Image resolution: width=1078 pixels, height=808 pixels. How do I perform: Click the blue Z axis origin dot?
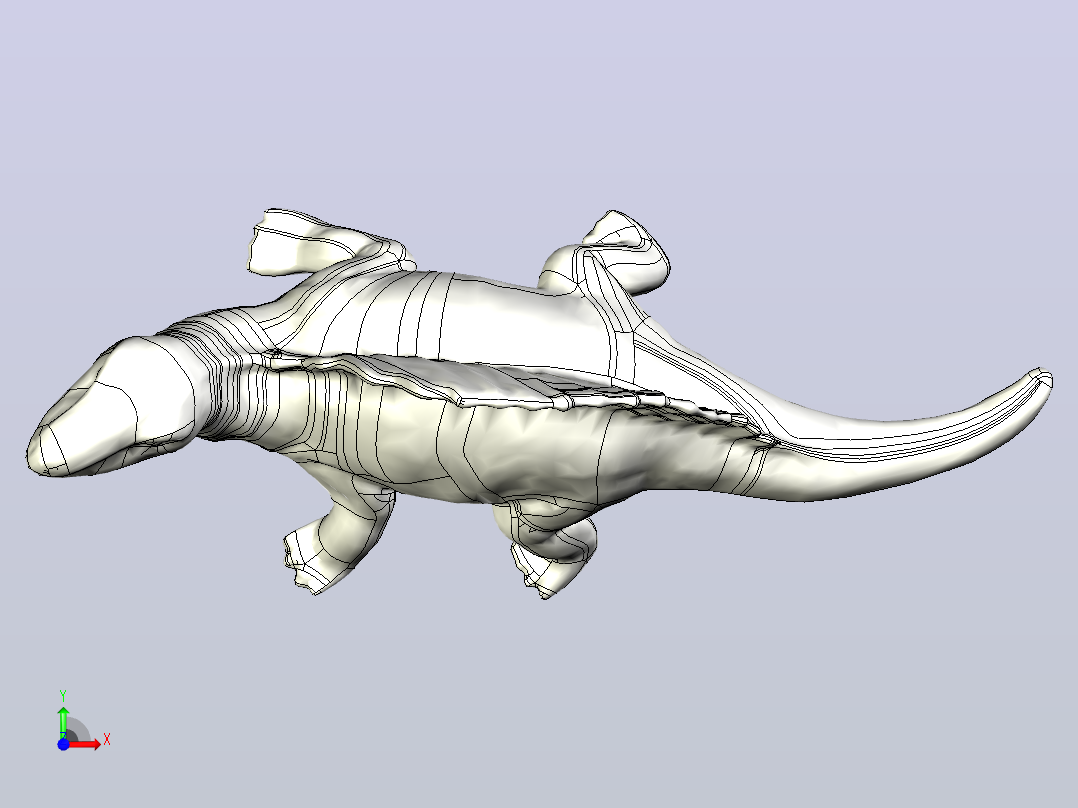tap(63, 744)
